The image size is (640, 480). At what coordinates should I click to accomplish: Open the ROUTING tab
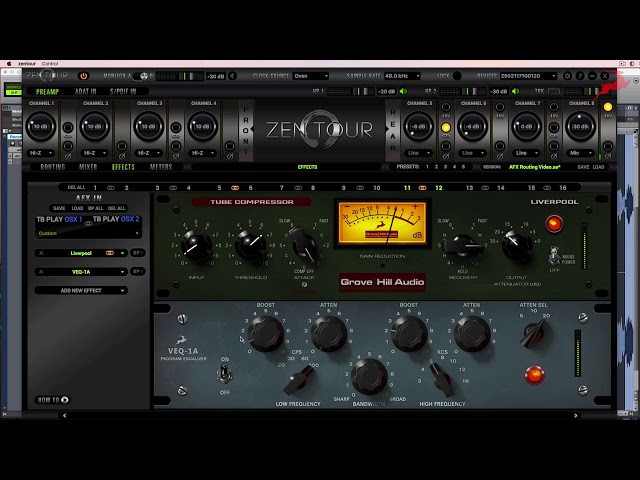53,167
